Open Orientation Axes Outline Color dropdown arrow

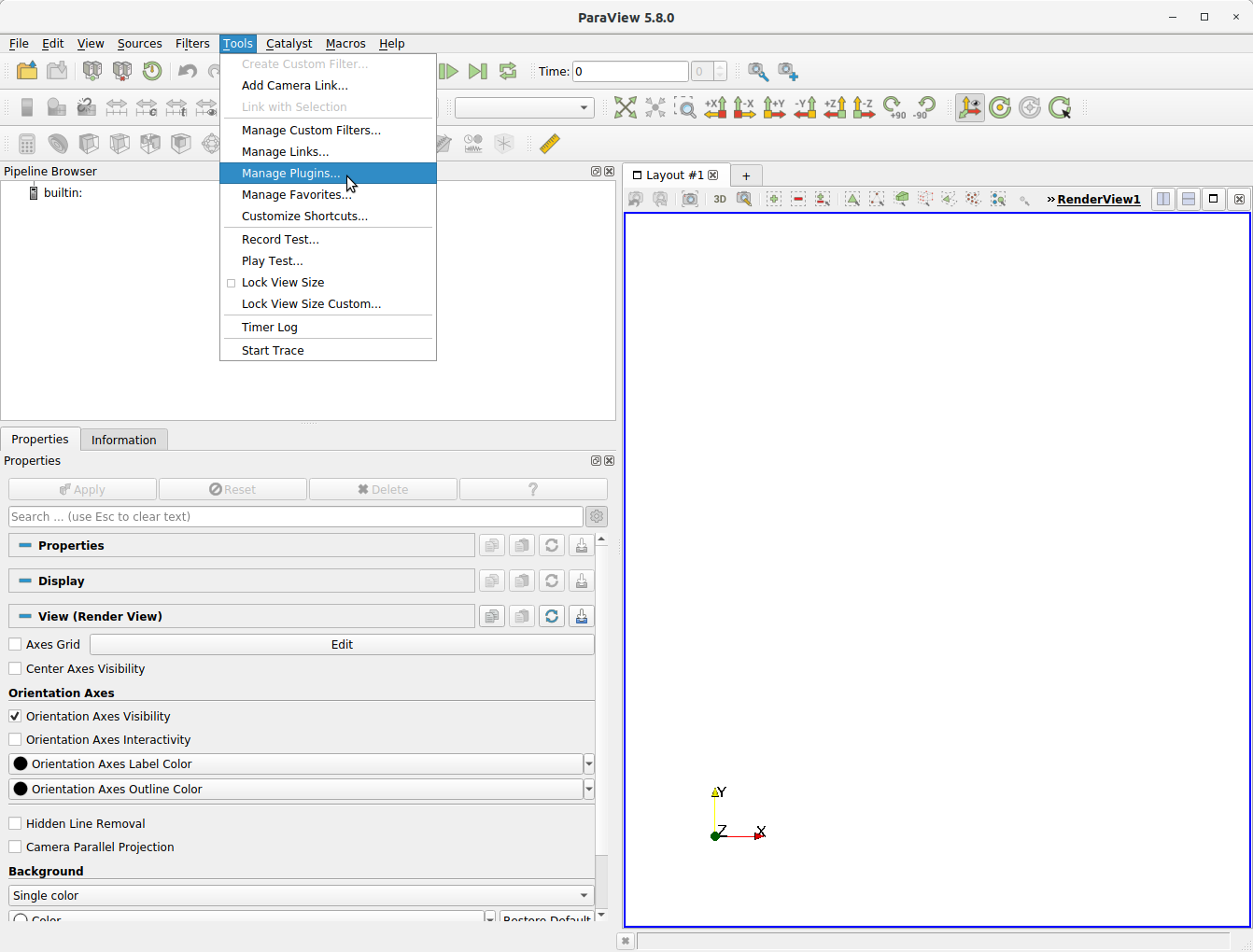(589, 789)
